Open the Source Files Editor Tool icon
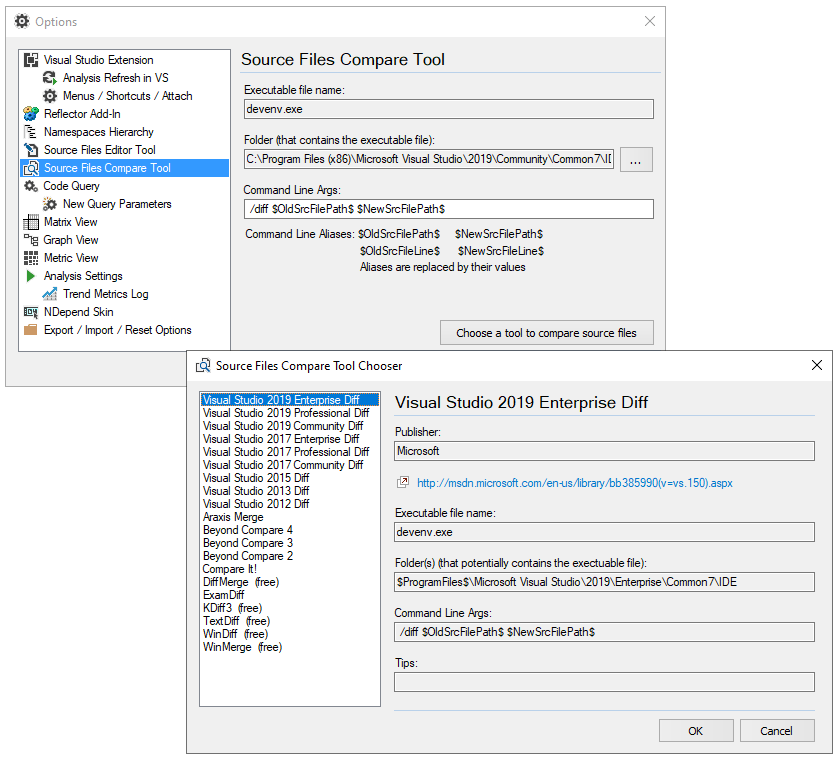This screenshot has height=763, width=836. click(x=31, y=150)
